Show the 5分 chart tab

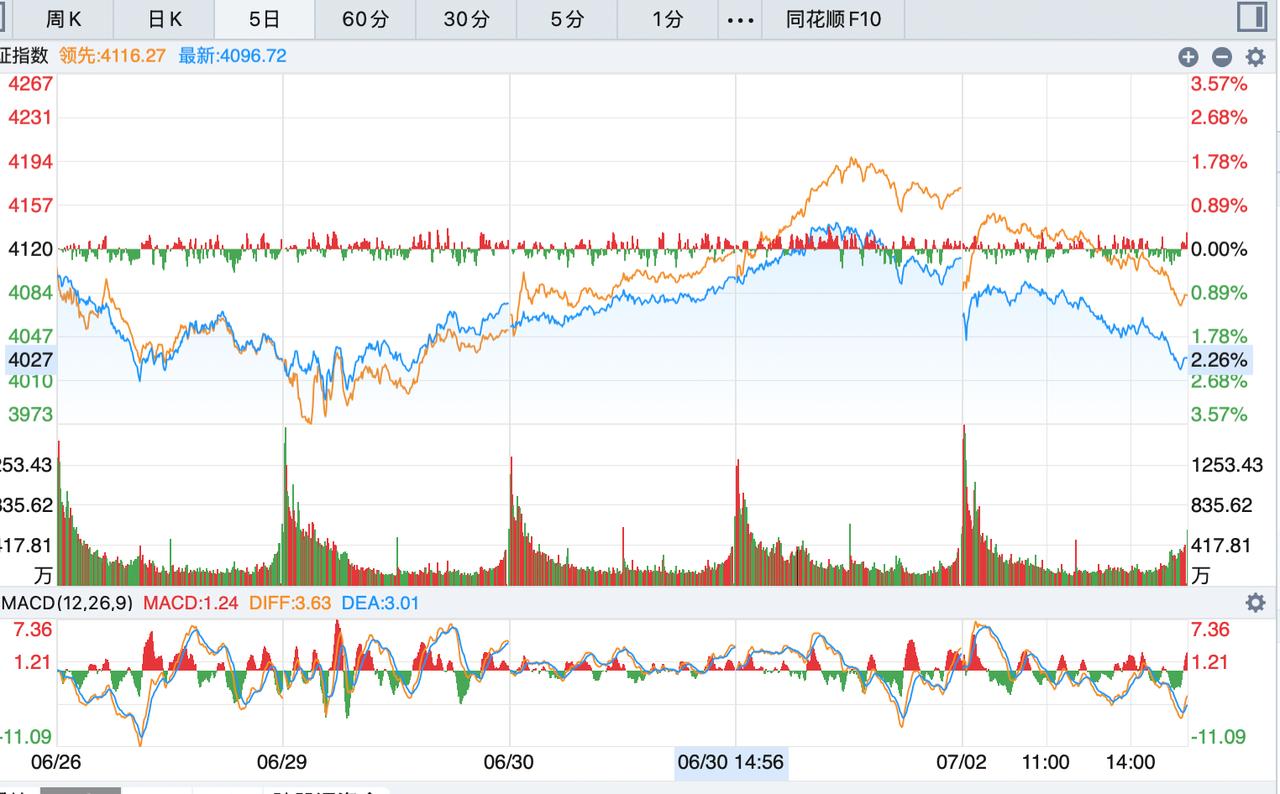pyautogui.click(x=567, y=19)
